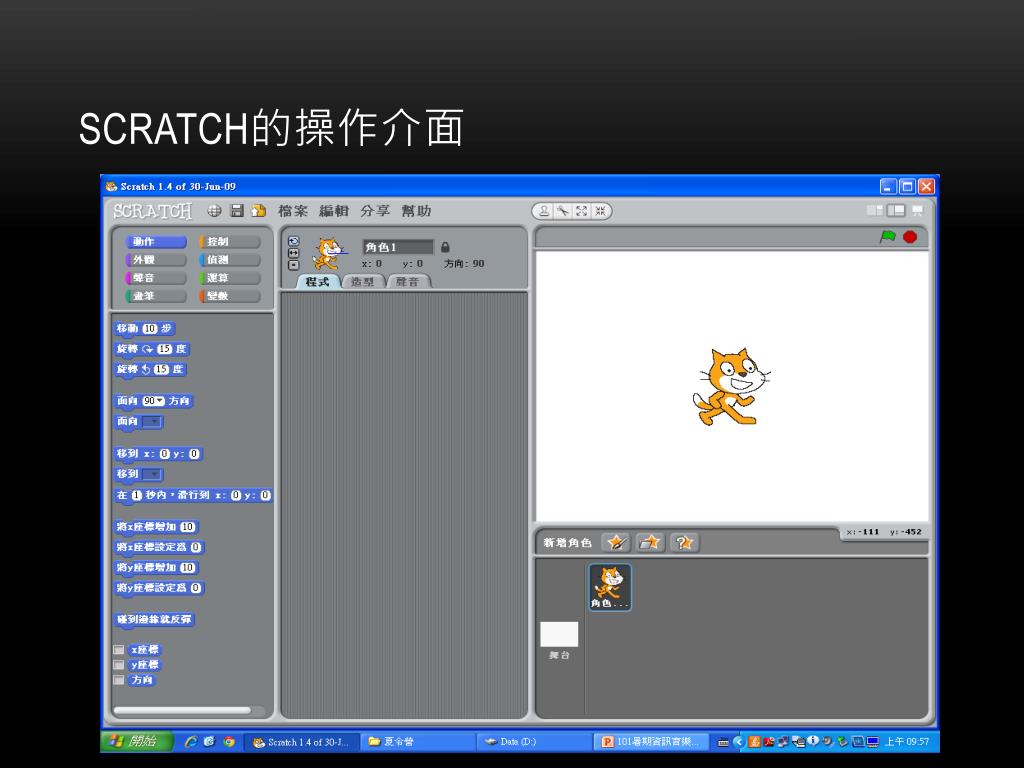Get a surprise sprite with question-mark icon

tap(684, 542)
